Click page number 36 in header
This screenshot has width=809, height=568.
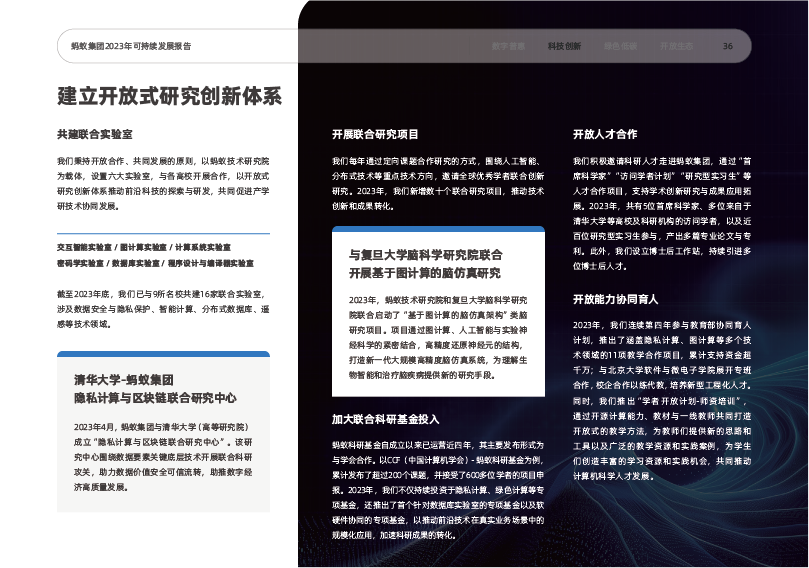click(x=728, y=46)
